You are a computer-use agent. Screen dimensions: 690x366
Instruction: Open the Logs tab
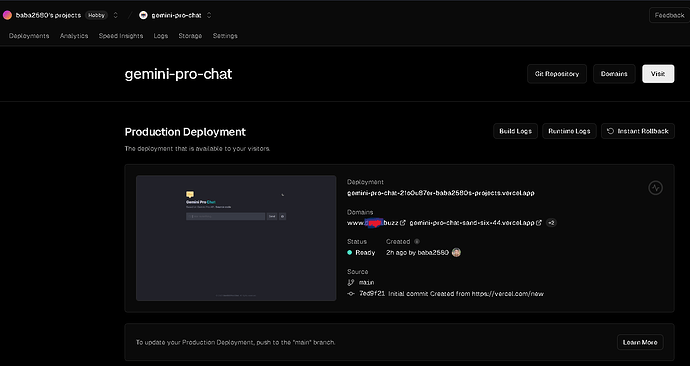point(161,36)
